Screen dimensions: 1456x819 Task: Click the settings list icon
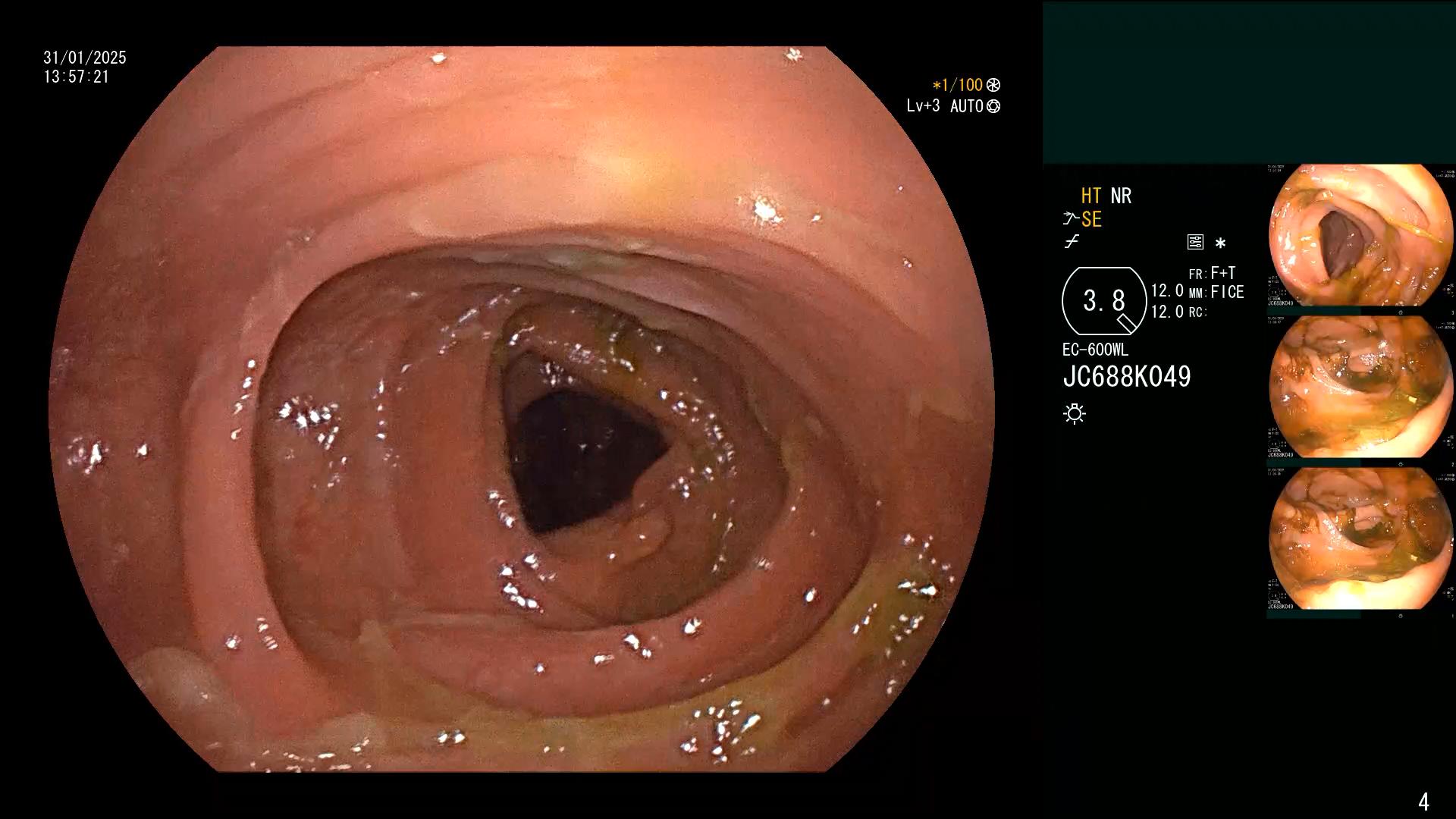(1195, 243)
